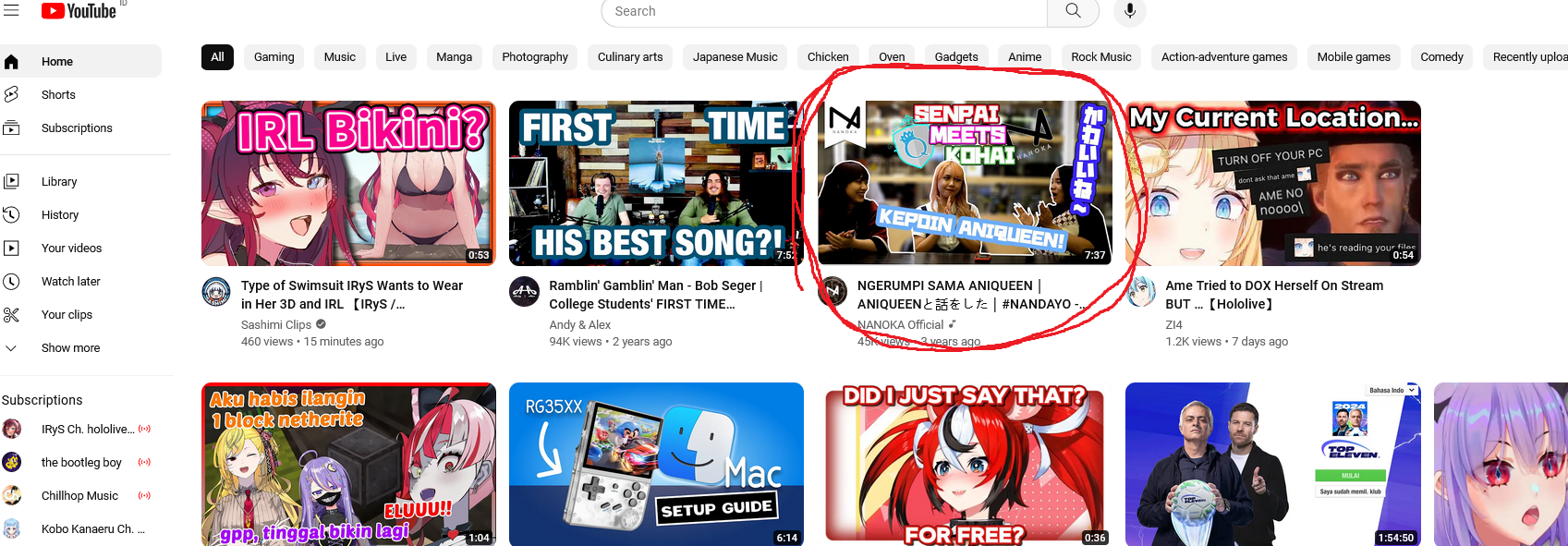1568x546 pixels.
Task: Open Subscriptions in the sidebar
Action: point(80,128)
